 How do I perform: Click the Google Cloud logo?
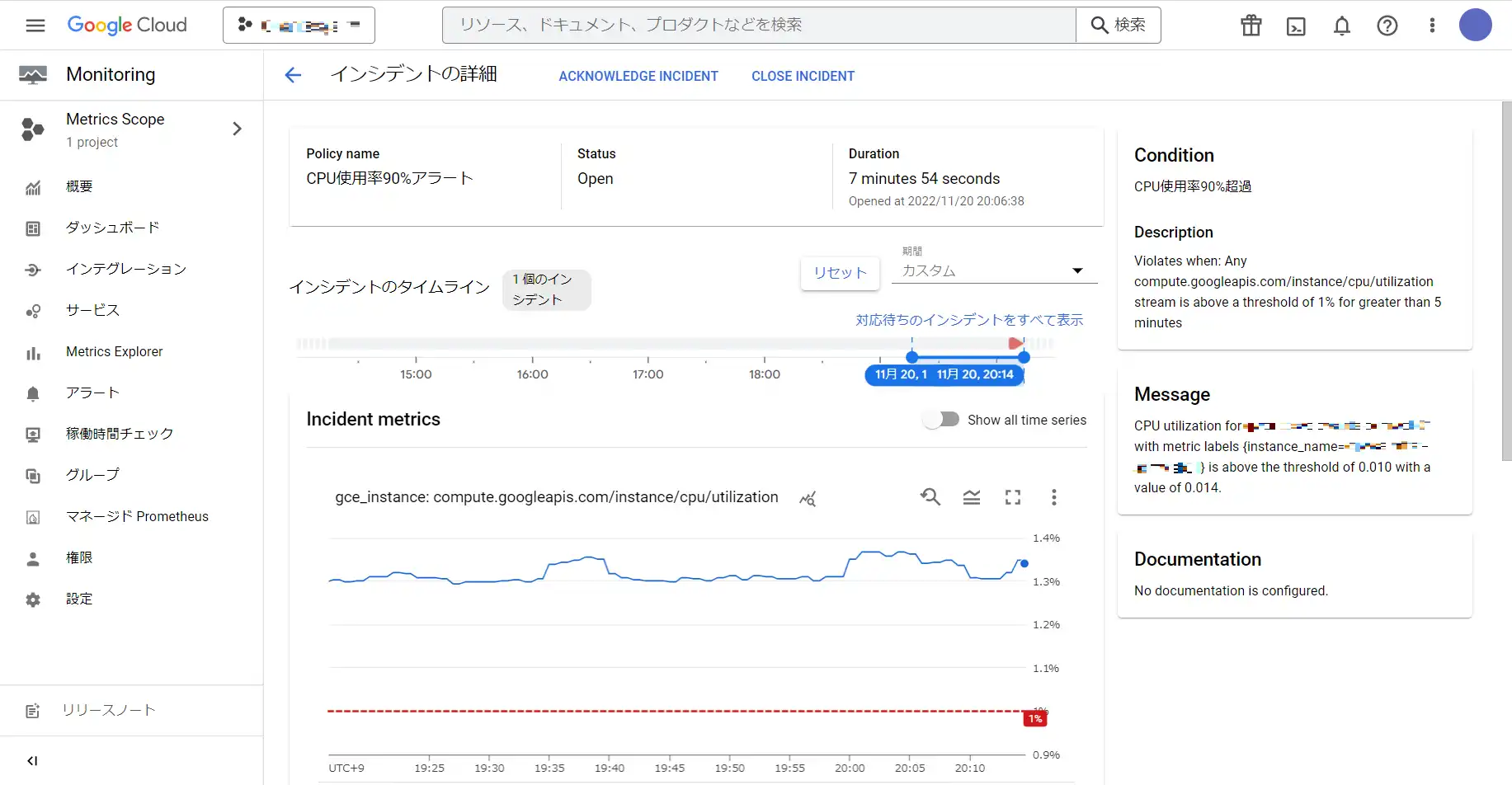pos(127,26)
